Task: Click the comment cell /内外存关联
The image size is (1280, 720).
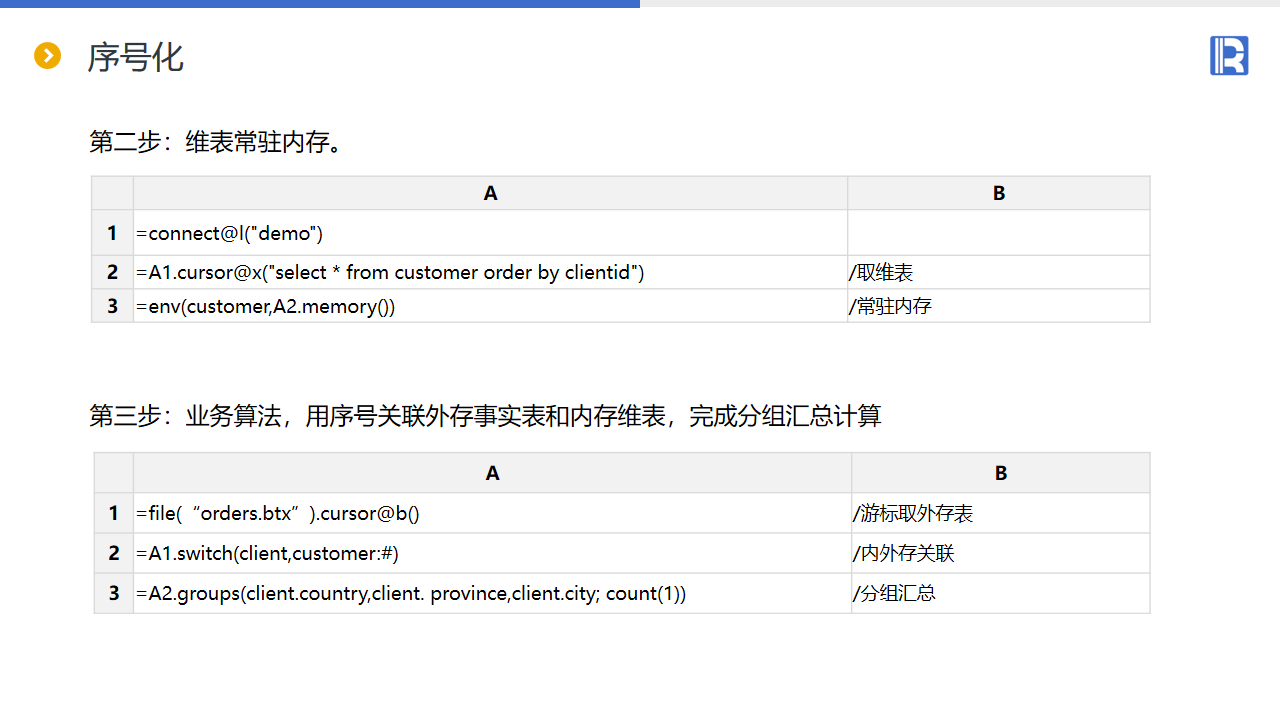Action: [1001, 553]
